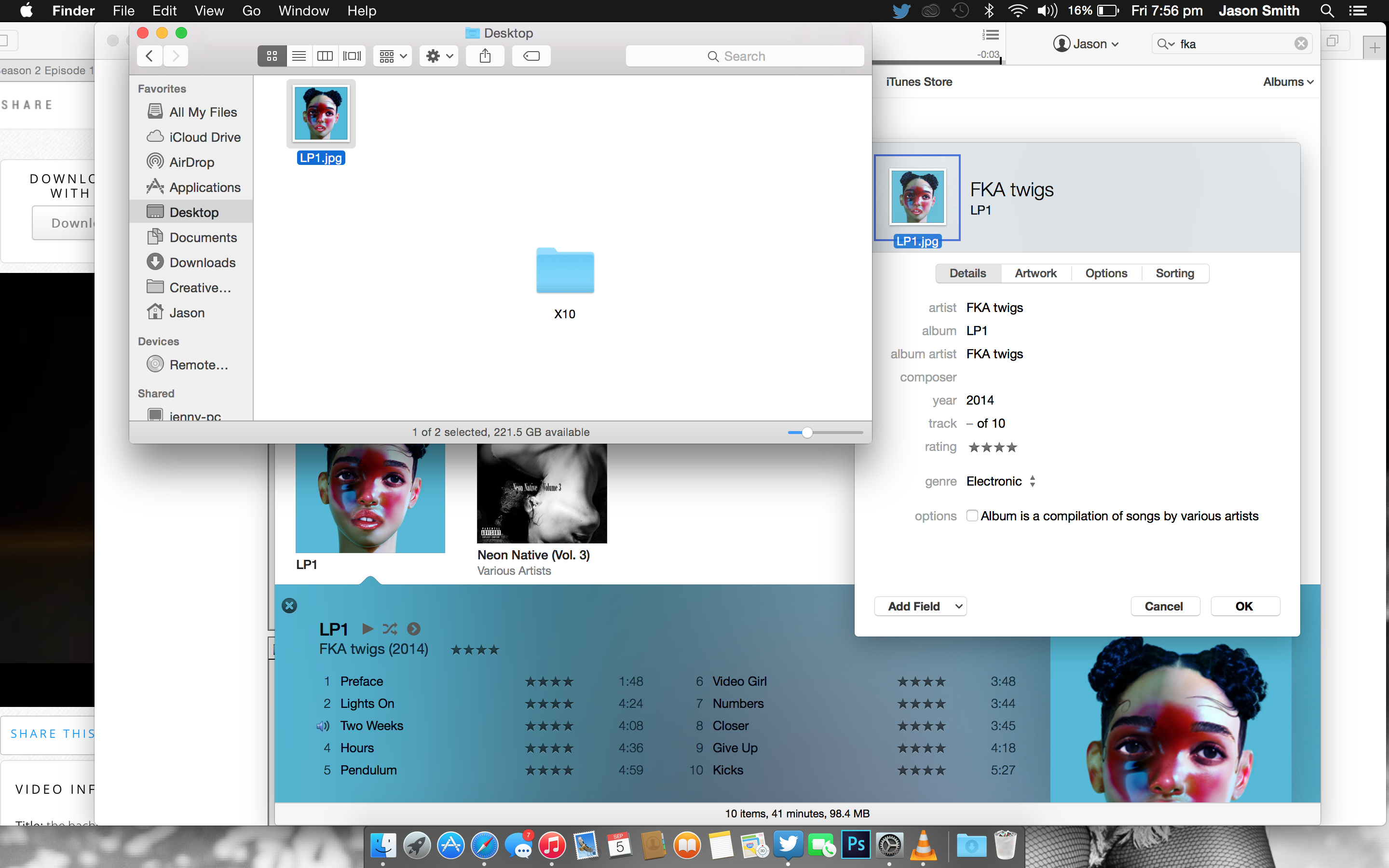
Task: Click OK in album info dialog
Action: click(x=1244, y=606)
